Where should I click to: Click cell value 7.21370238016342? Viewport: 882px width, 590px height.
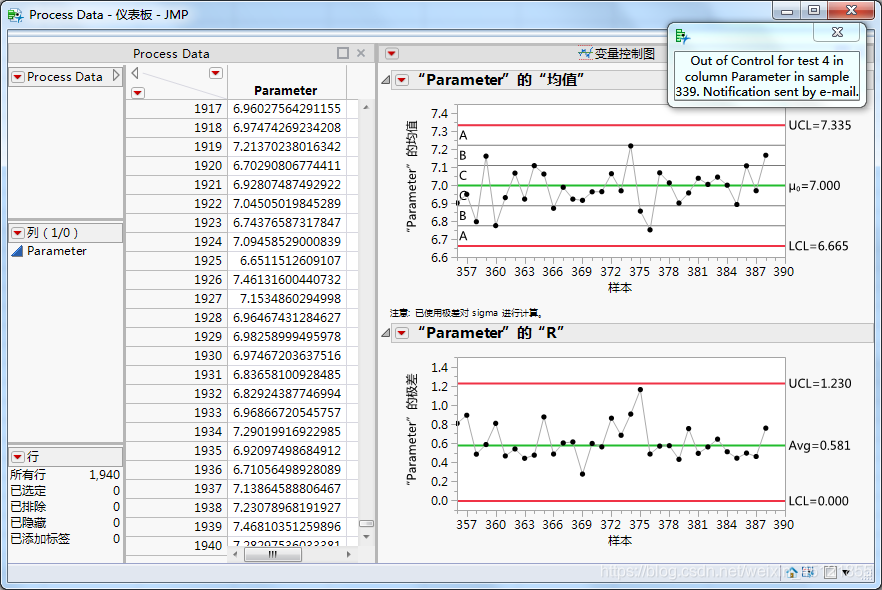click(287, 147)
